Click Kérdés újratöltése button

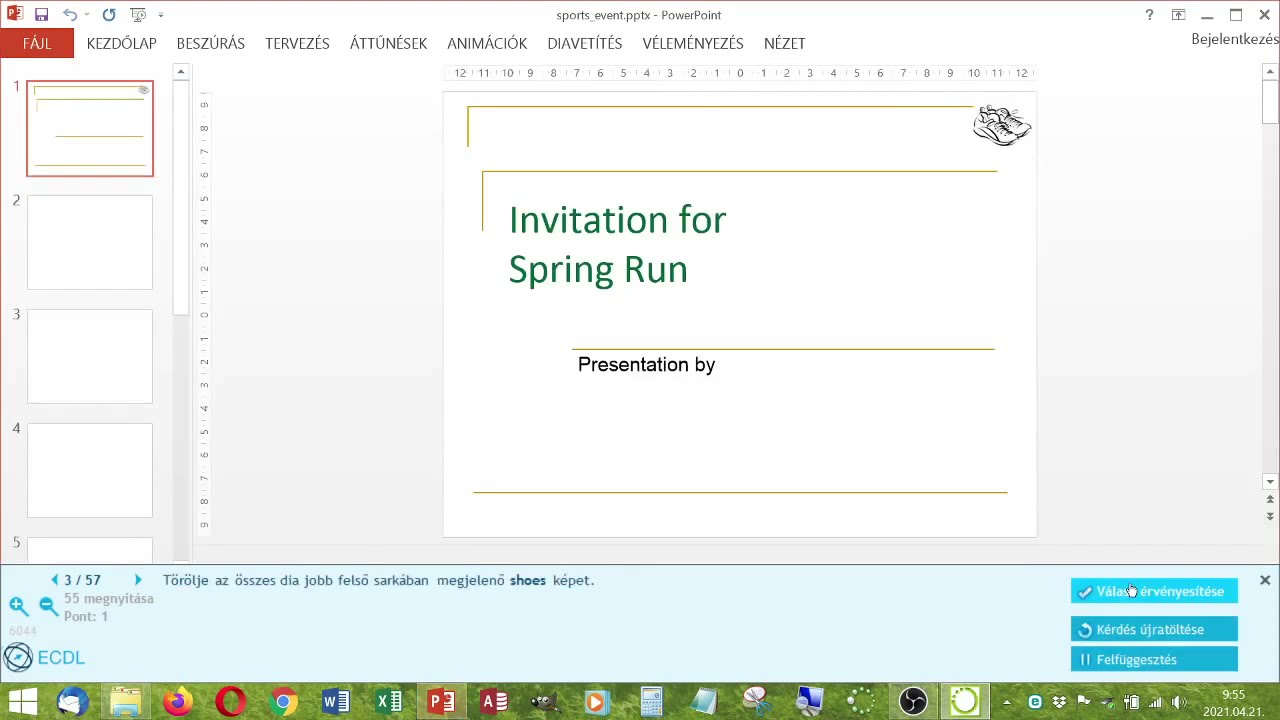click(1154, 629)
